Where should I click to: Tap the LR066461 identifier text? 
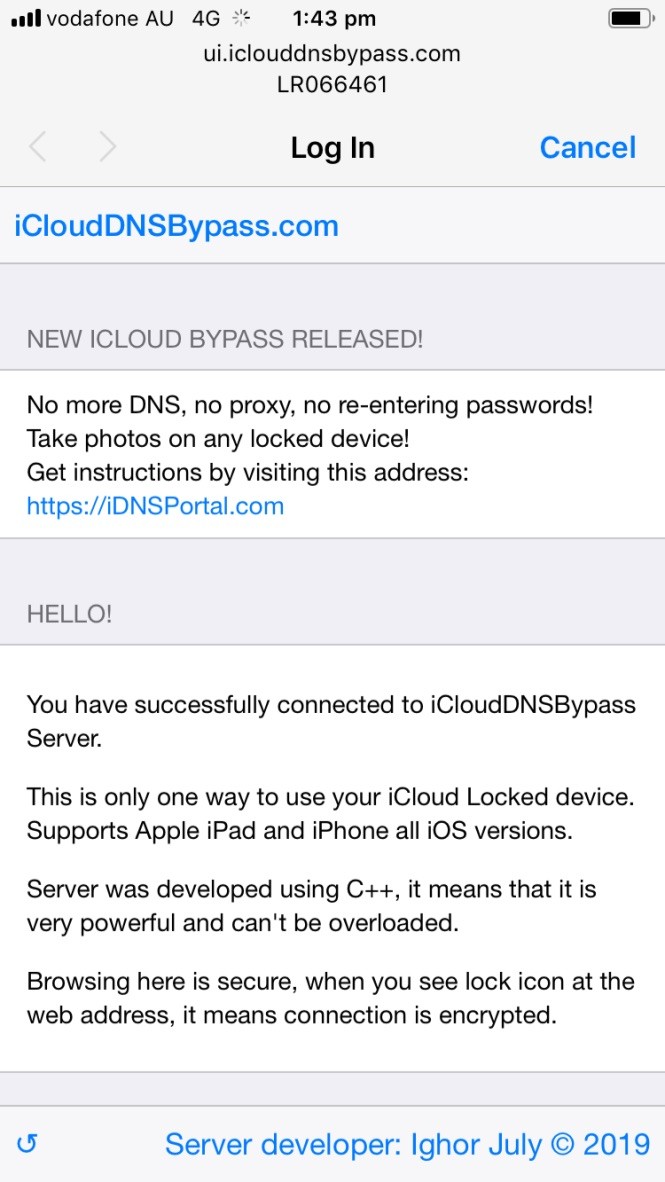coord(332,85)
